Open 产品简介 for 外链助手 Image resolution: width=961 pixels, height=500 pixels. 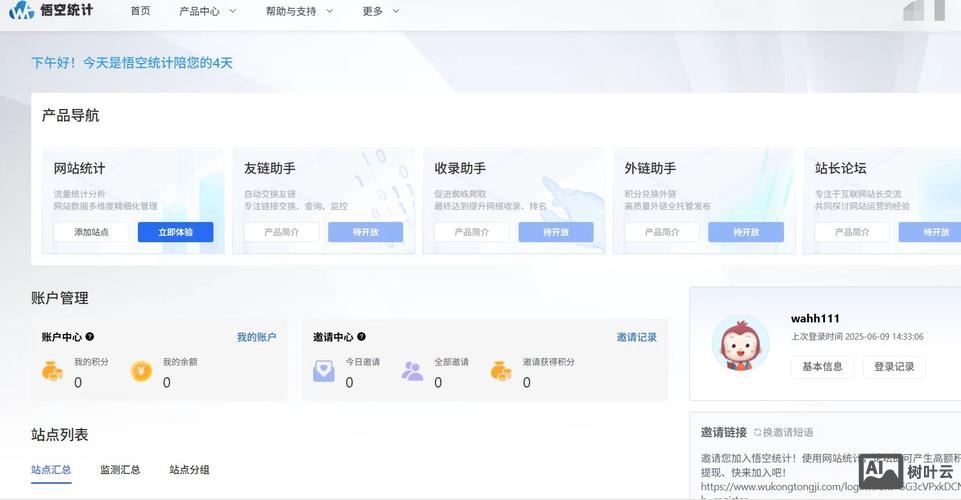[662, 232]
